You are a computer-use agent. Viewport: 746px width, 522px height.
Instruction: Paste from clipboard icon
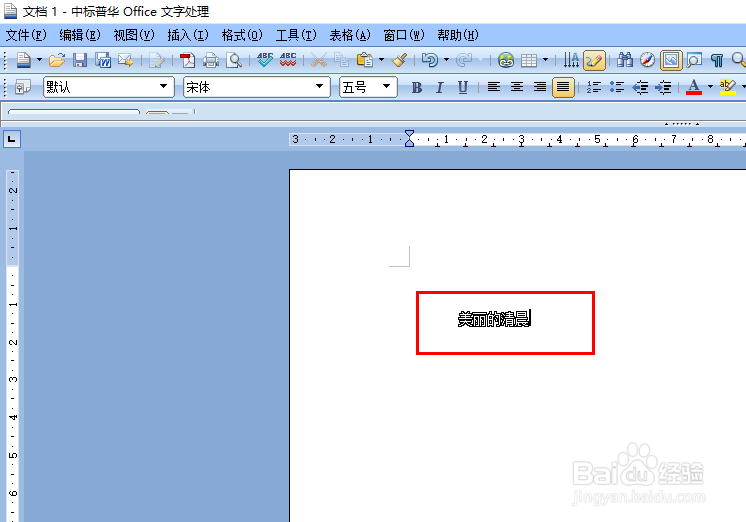tap(365, 60)
